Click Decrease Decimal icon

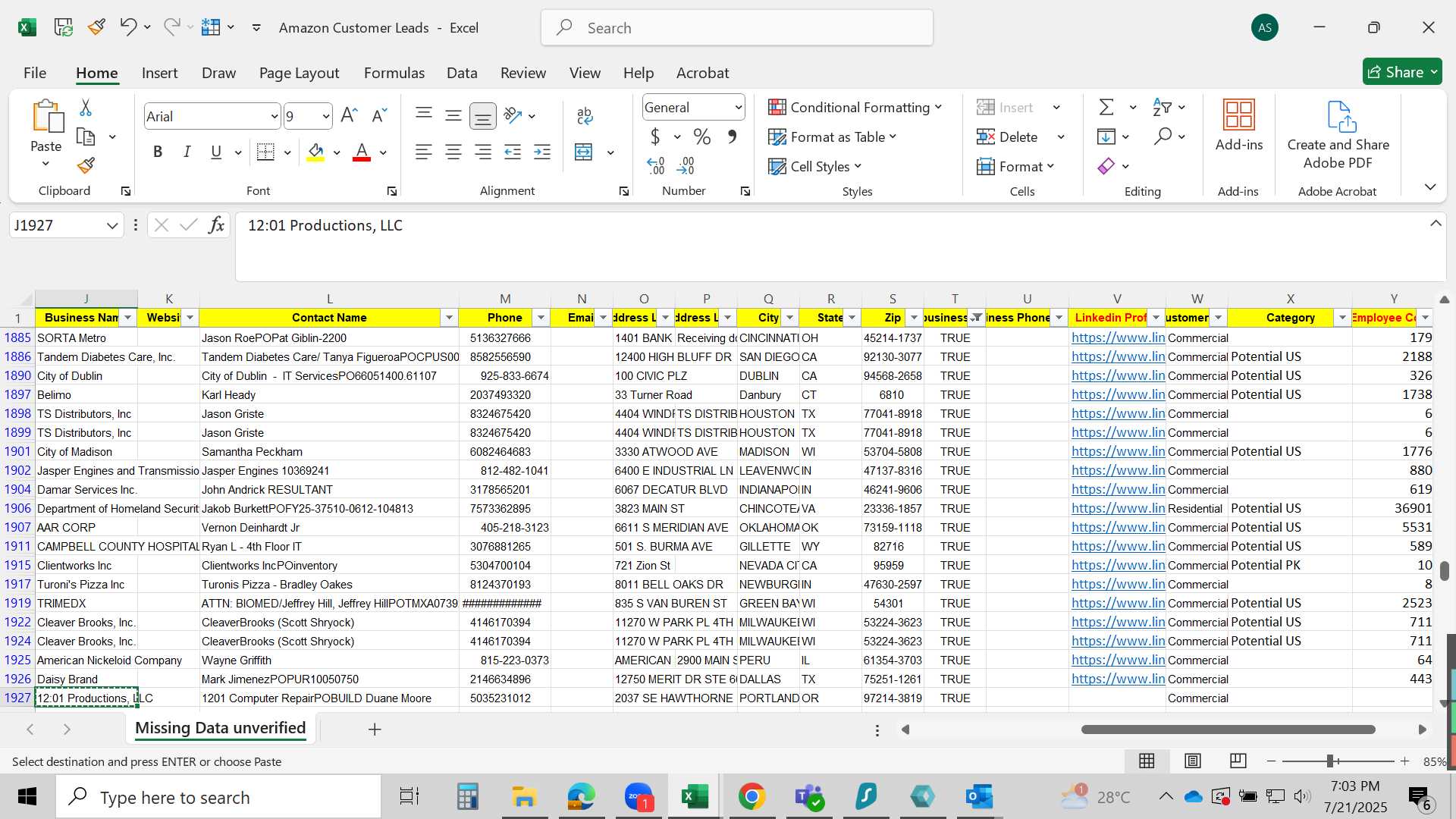tap(686, 165)
